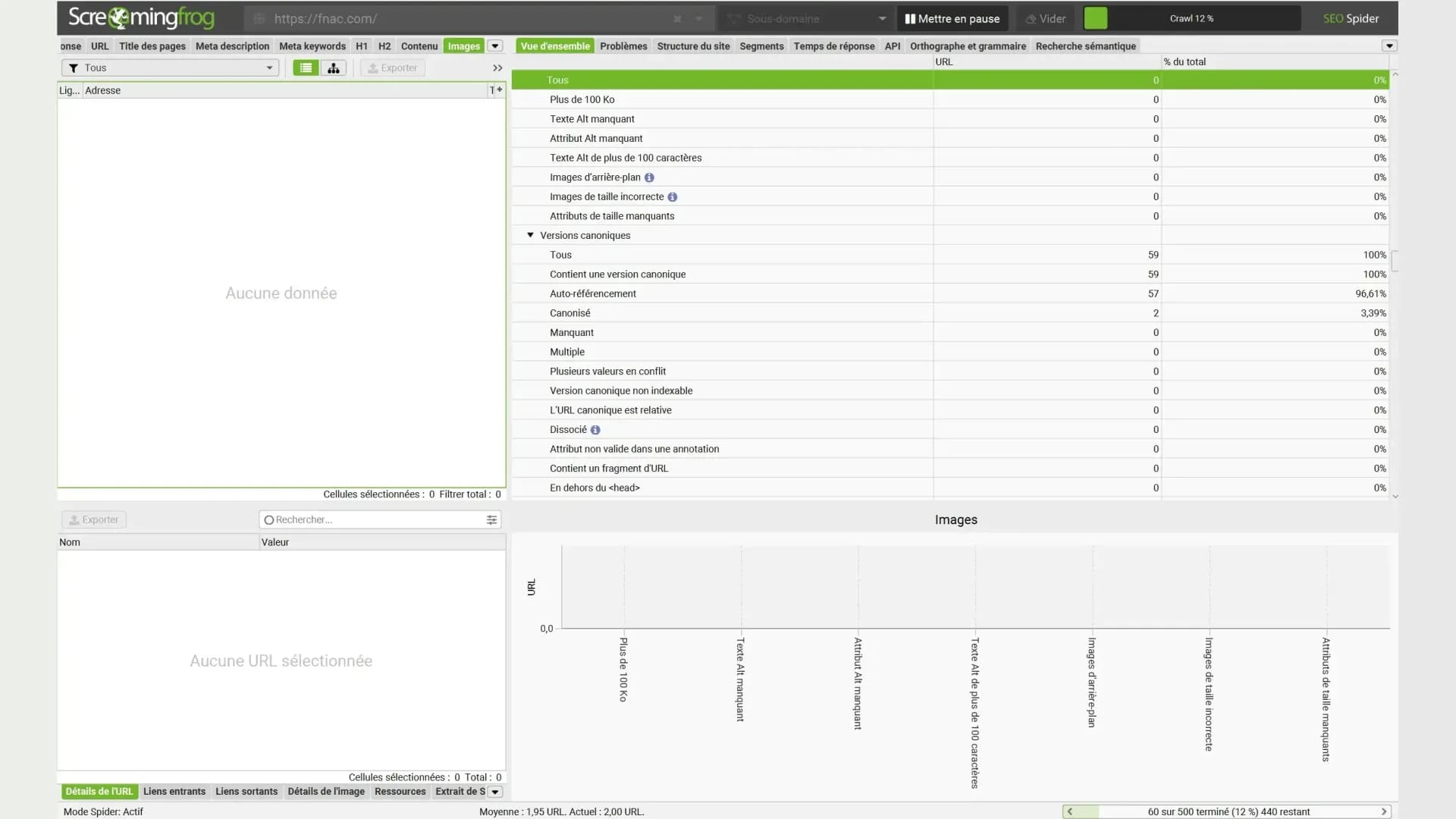Switch to list view icon

point(306,67)
